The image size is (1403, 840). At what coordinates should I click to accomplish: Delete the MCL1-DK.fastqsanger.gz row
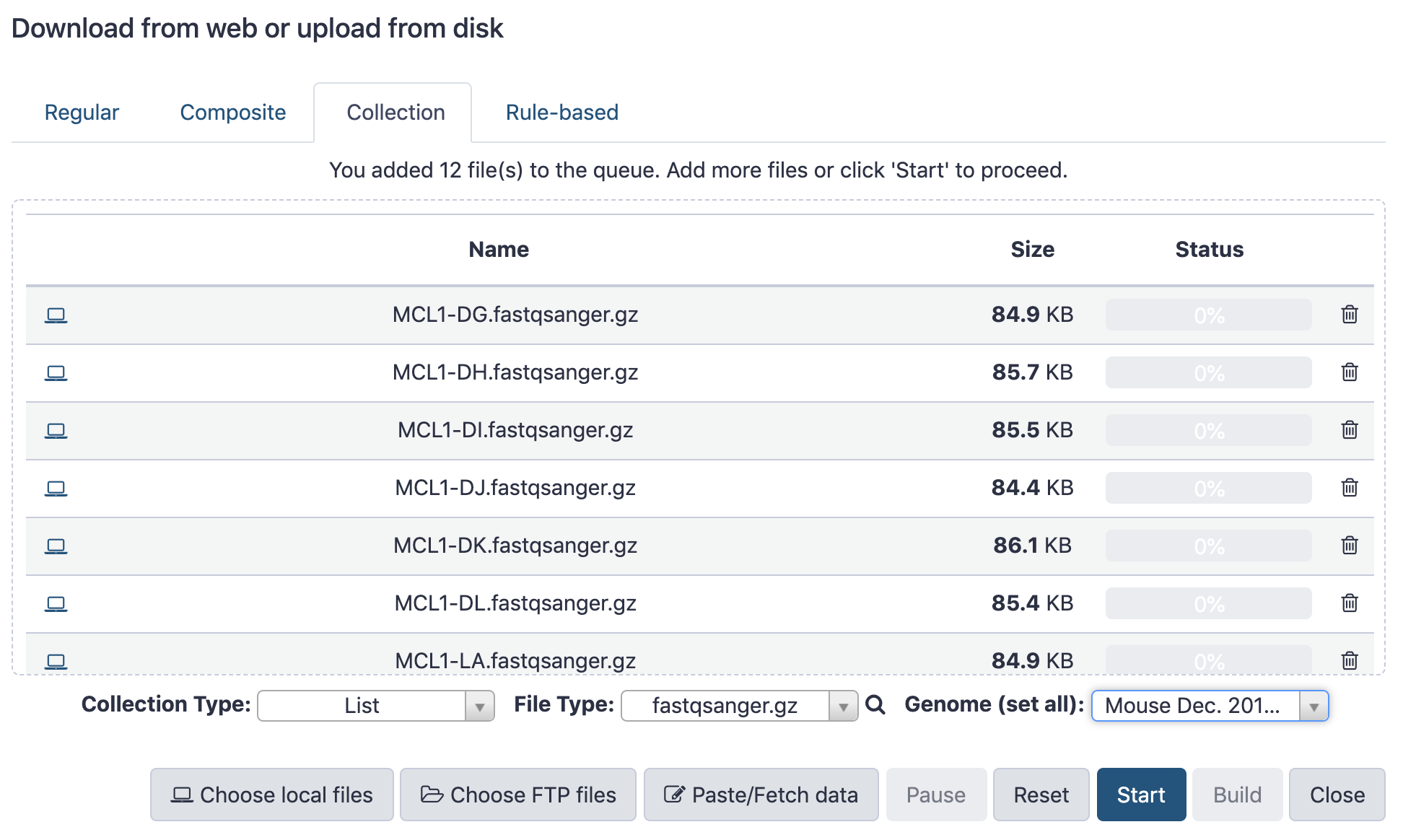coord(1349,546)
